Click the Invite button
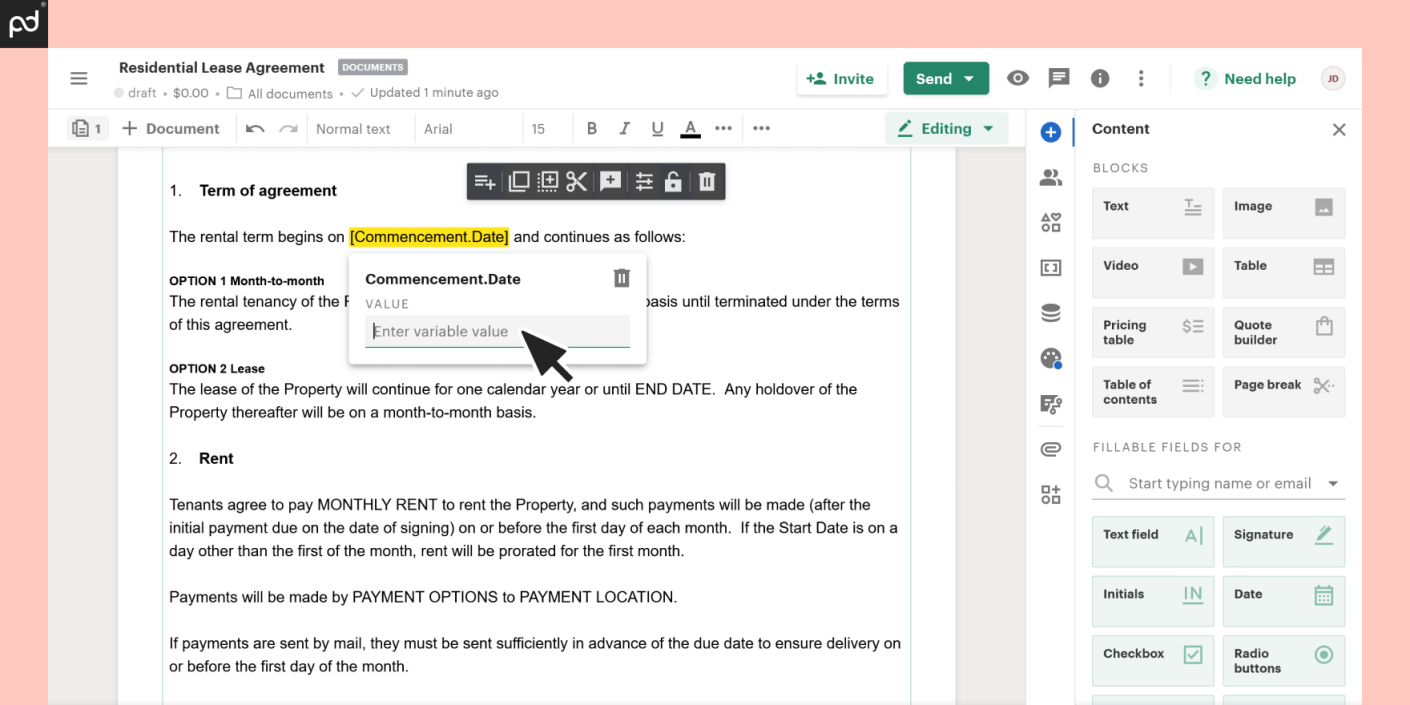1410x705 pixels. point(841,79)
